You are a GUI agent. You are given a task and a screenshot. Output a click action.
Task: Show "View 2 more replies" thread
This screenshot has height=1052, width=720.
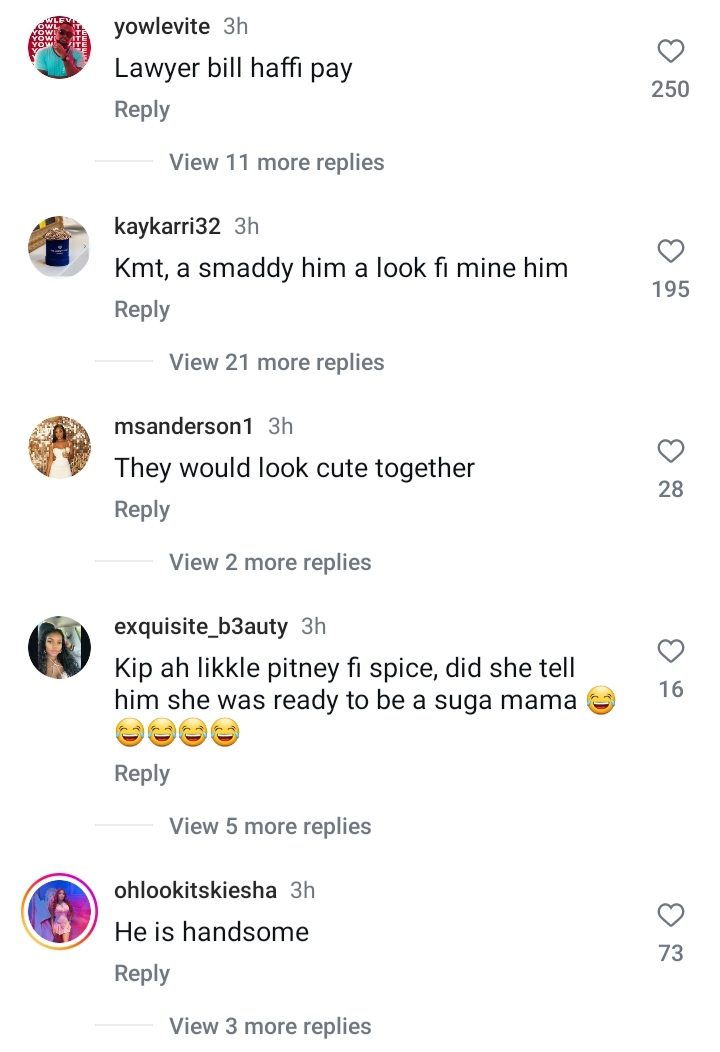click(x=270, y=562)
